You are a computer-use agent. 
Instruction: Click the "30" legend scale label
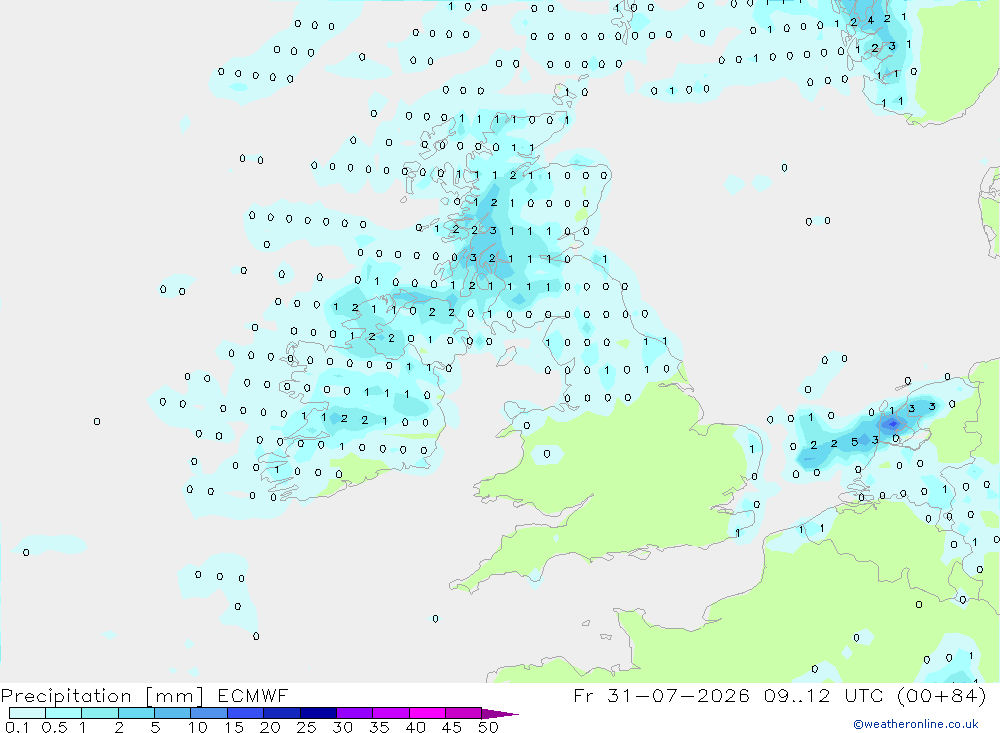342,727
